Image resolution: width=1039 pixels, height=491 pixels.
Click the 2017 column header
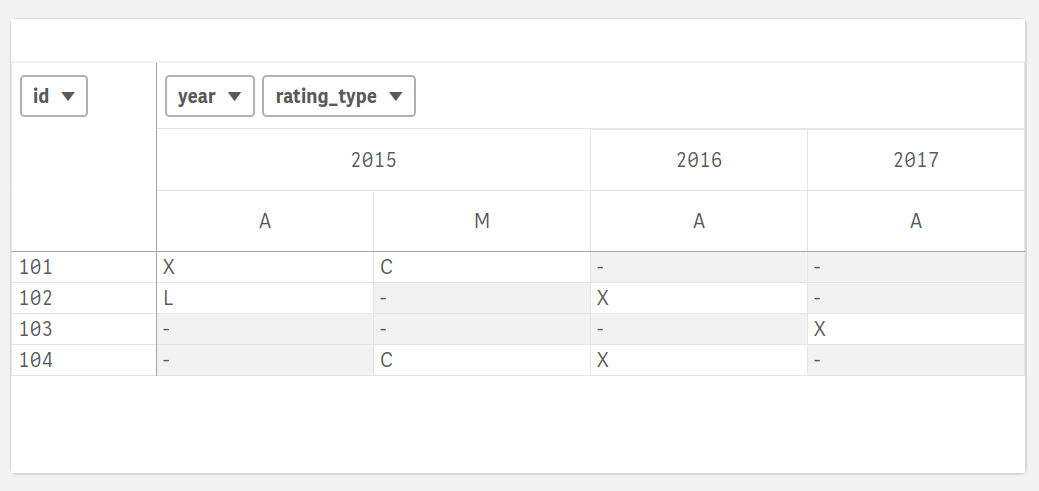(916, 160)
